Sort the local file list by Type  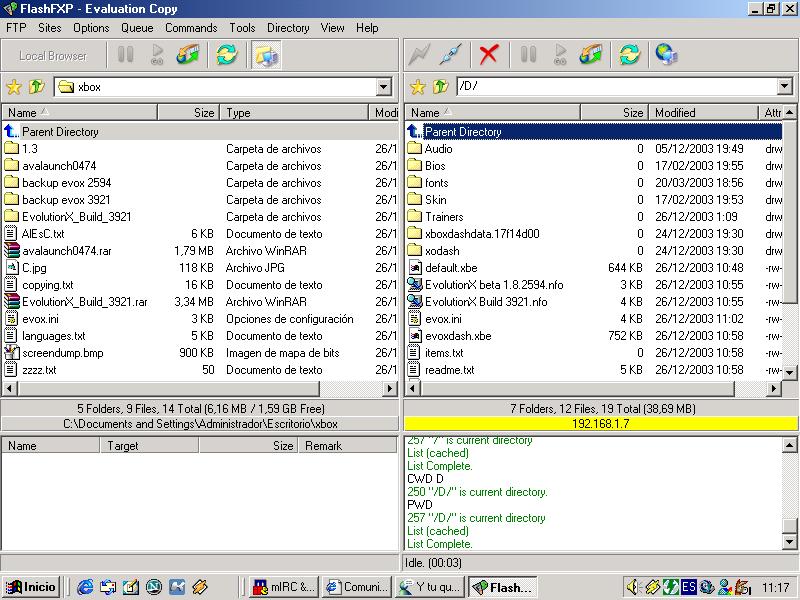click(294, 113)
